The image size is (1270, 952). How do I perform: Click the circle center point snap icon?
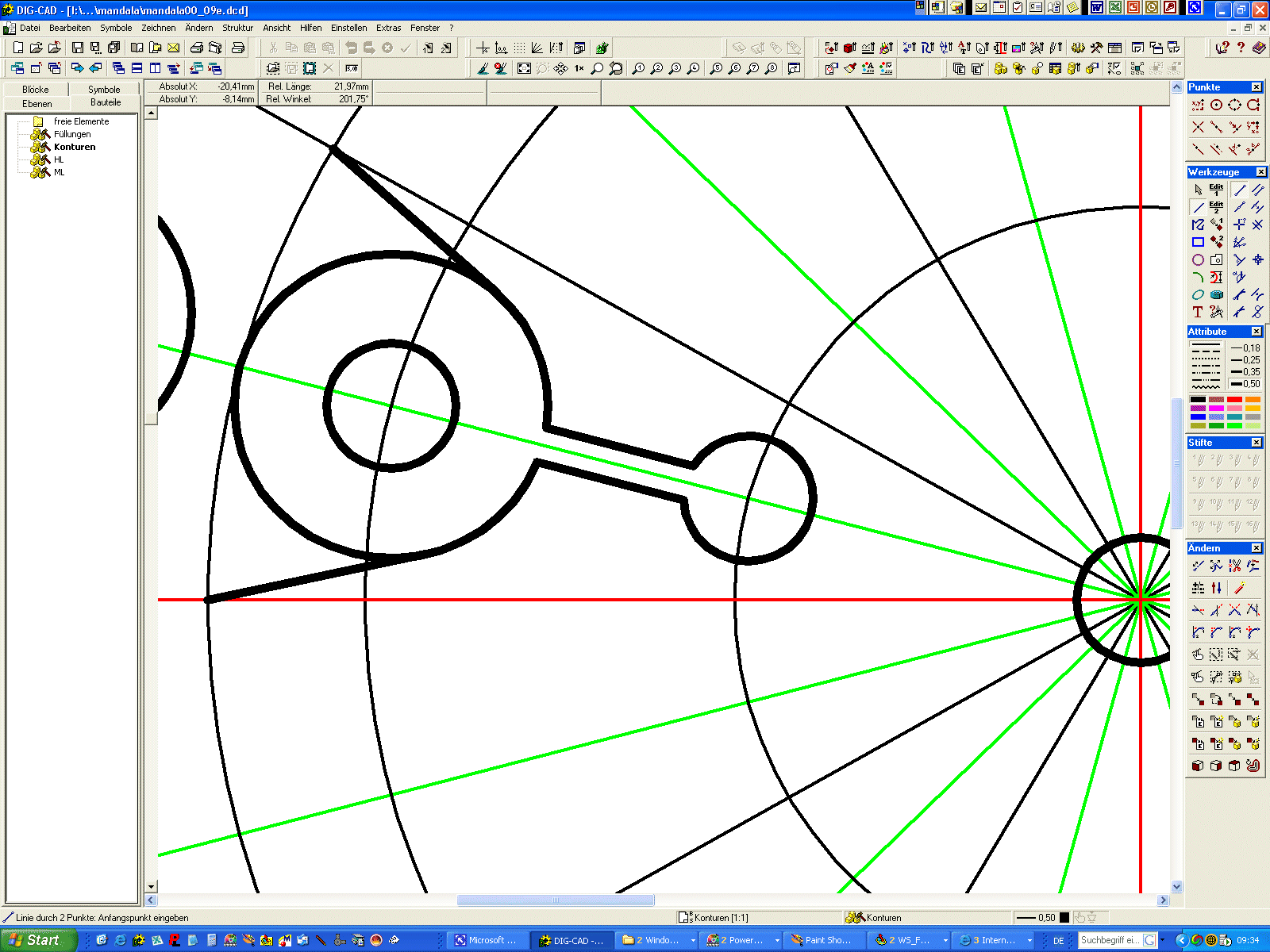pyautogui.click(x=1216, y=105)
